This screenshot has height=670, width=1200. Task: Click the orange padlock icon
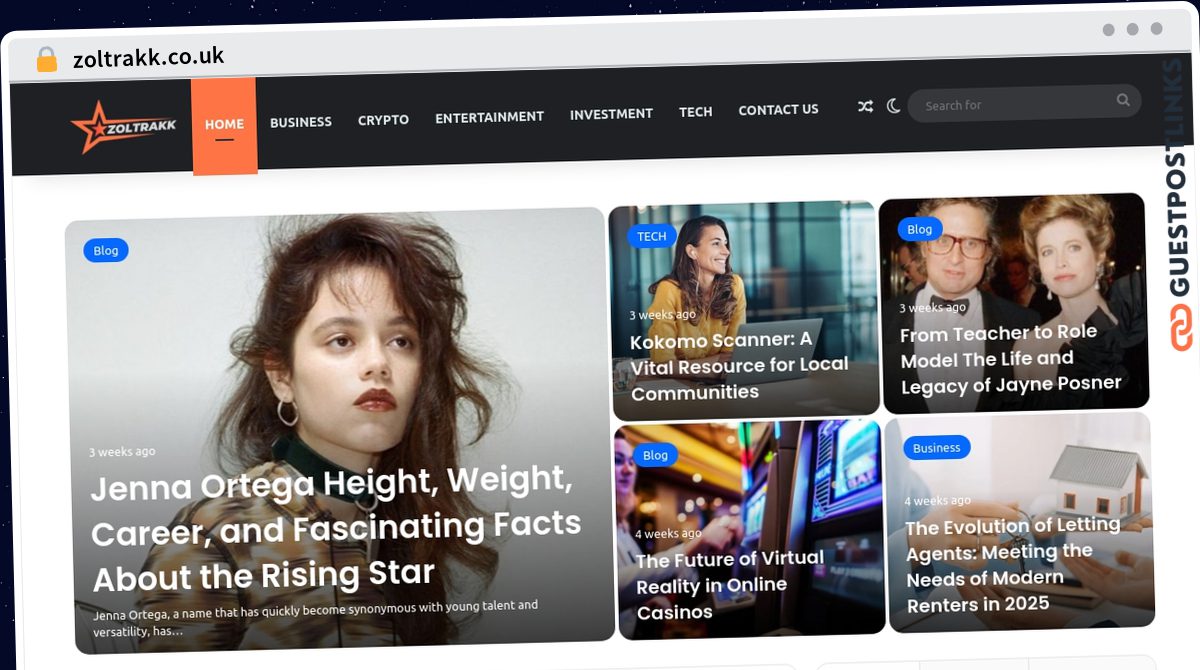tap(46, 60)
